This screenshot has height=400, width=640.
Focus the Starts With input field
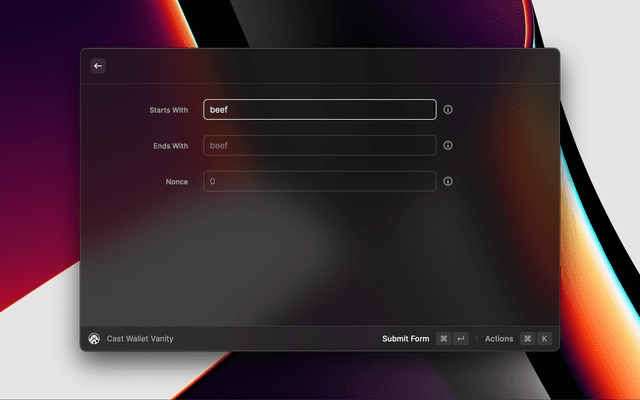tap(319, 110)
